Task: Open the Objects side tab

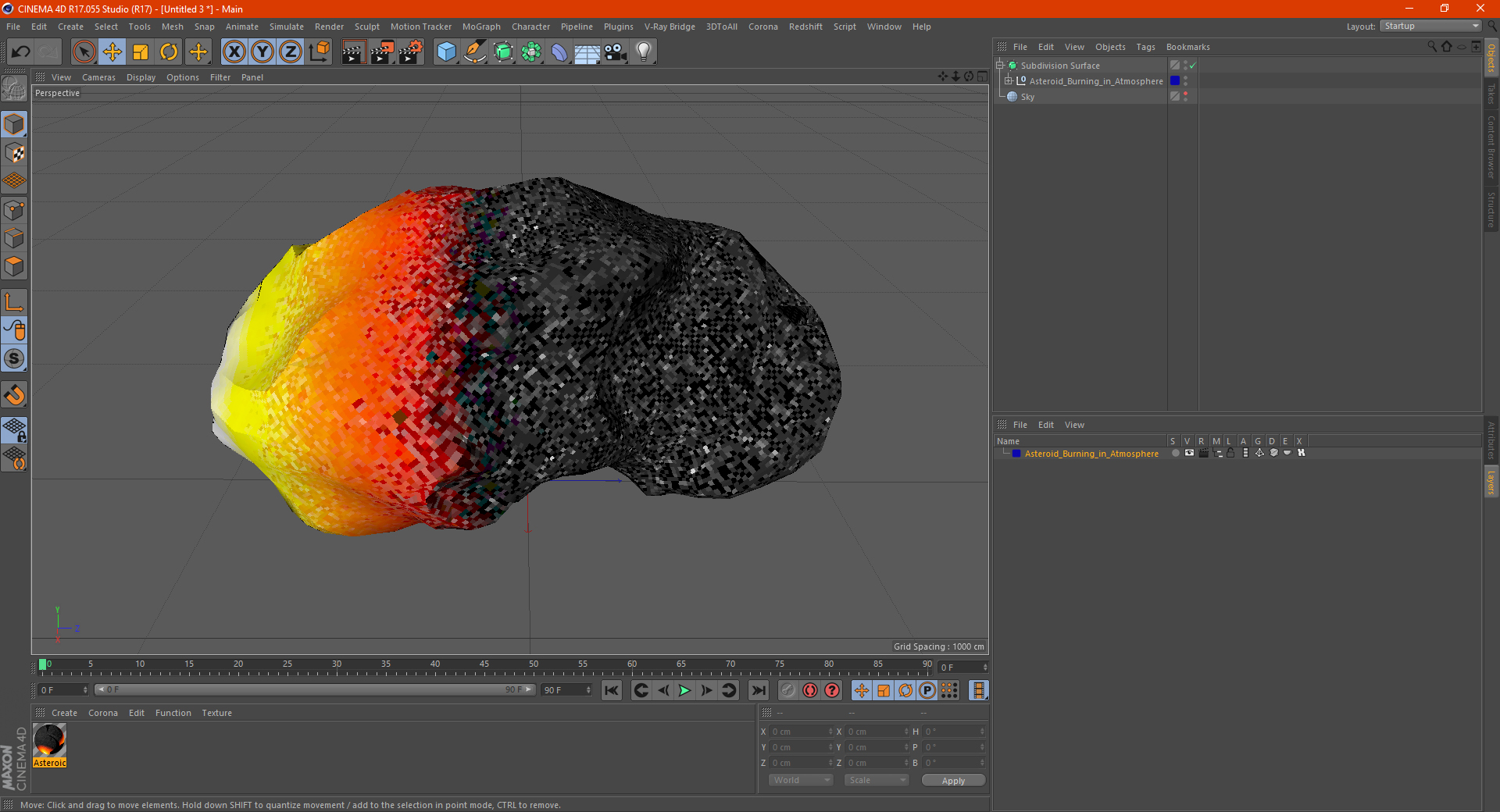Action: [x=1491, y=58]
